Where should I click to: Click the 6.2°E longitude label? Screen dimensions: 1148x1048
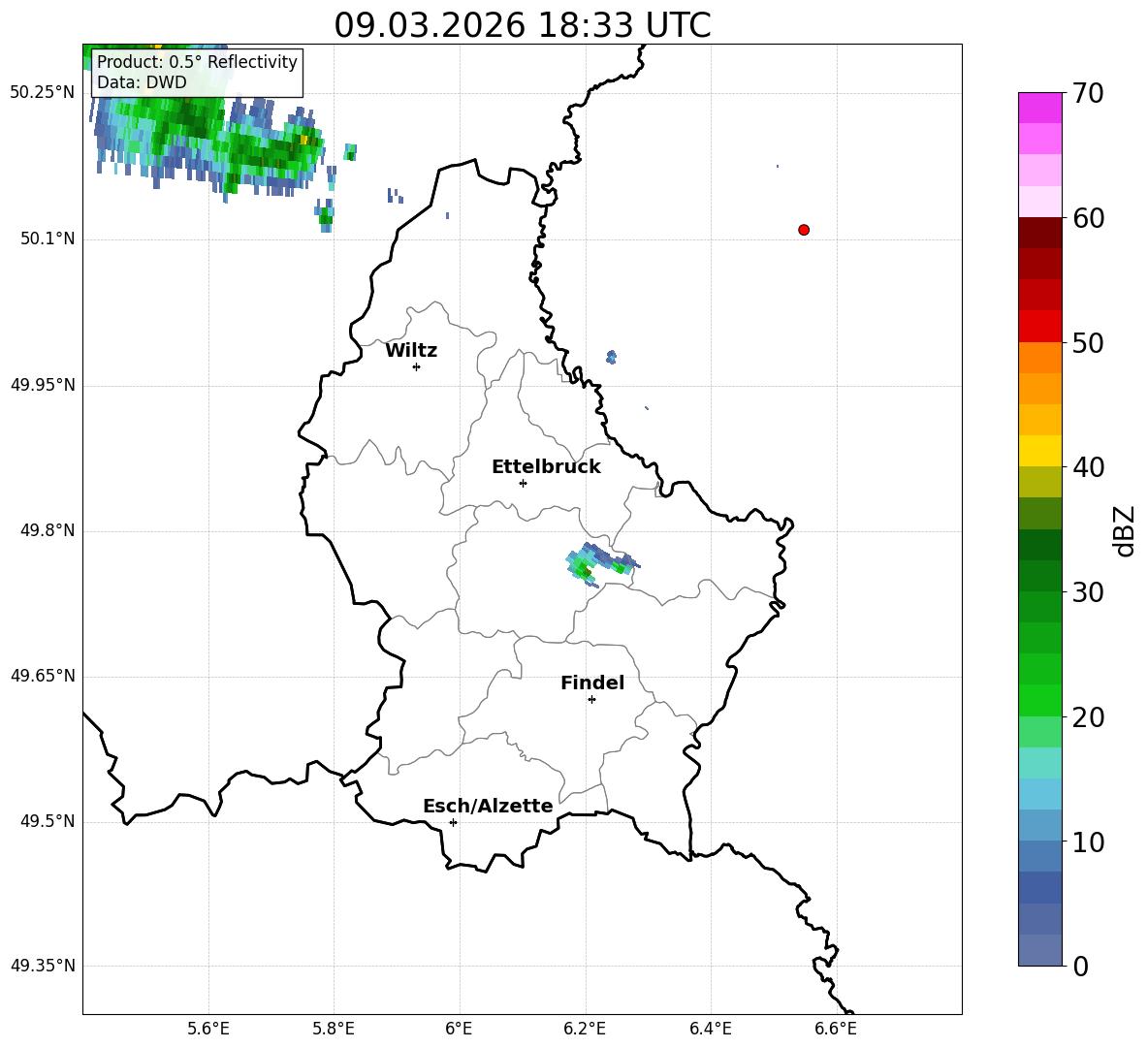[x=585, y=1029]
